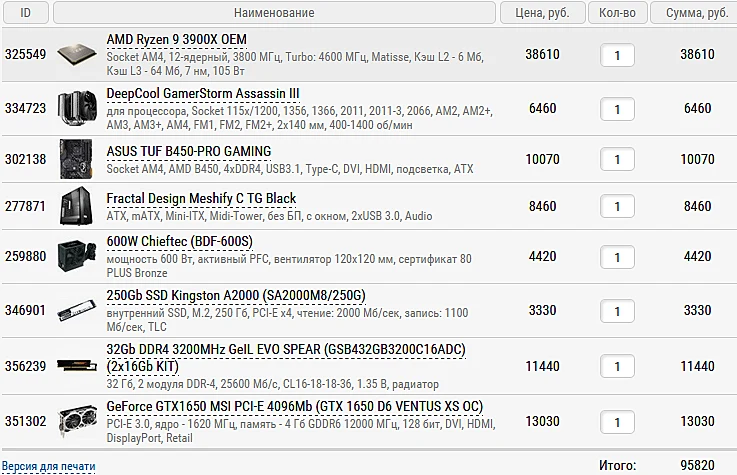
Task: Focus quantity field for GeForce GTX1650 row
Action: tap(617, 422)
